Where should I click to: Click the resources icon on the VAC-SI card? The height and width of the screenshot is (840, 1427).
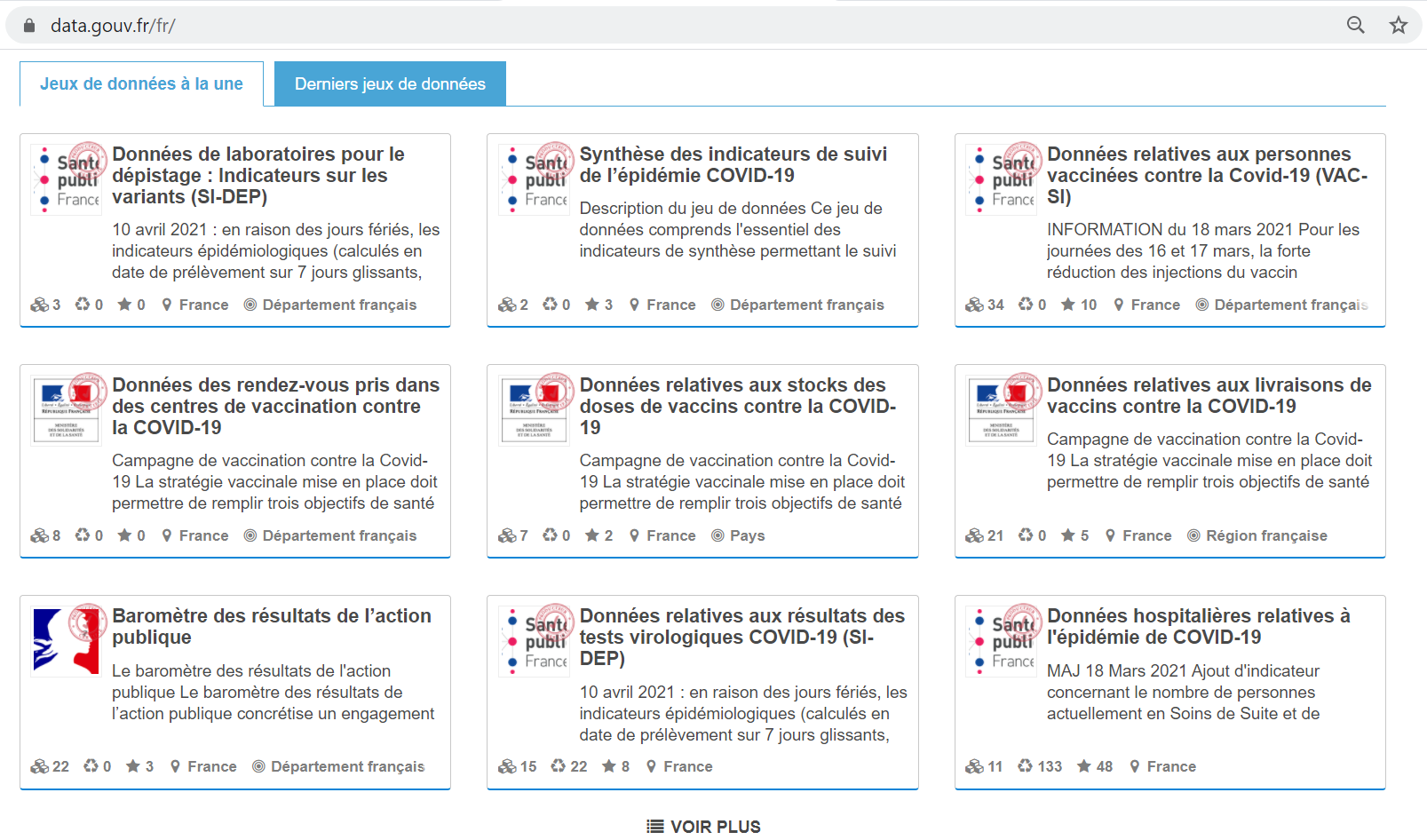(x=974, y=305)
